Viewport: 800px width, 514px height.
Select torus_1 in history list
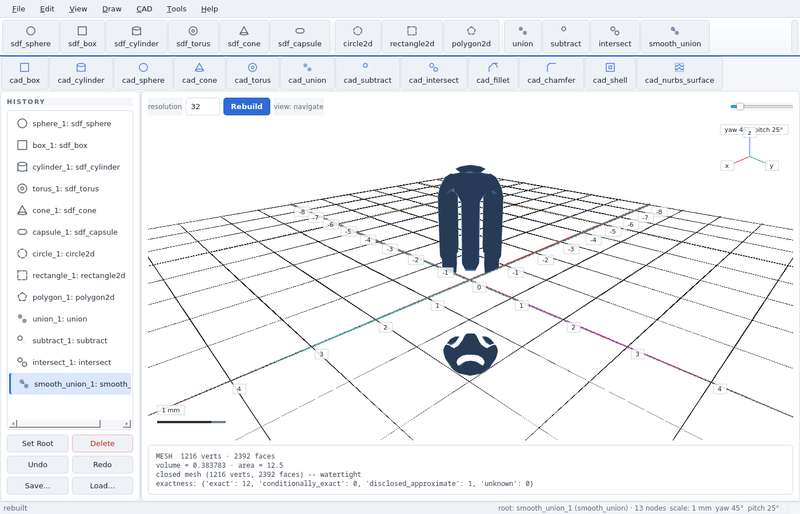70,188
